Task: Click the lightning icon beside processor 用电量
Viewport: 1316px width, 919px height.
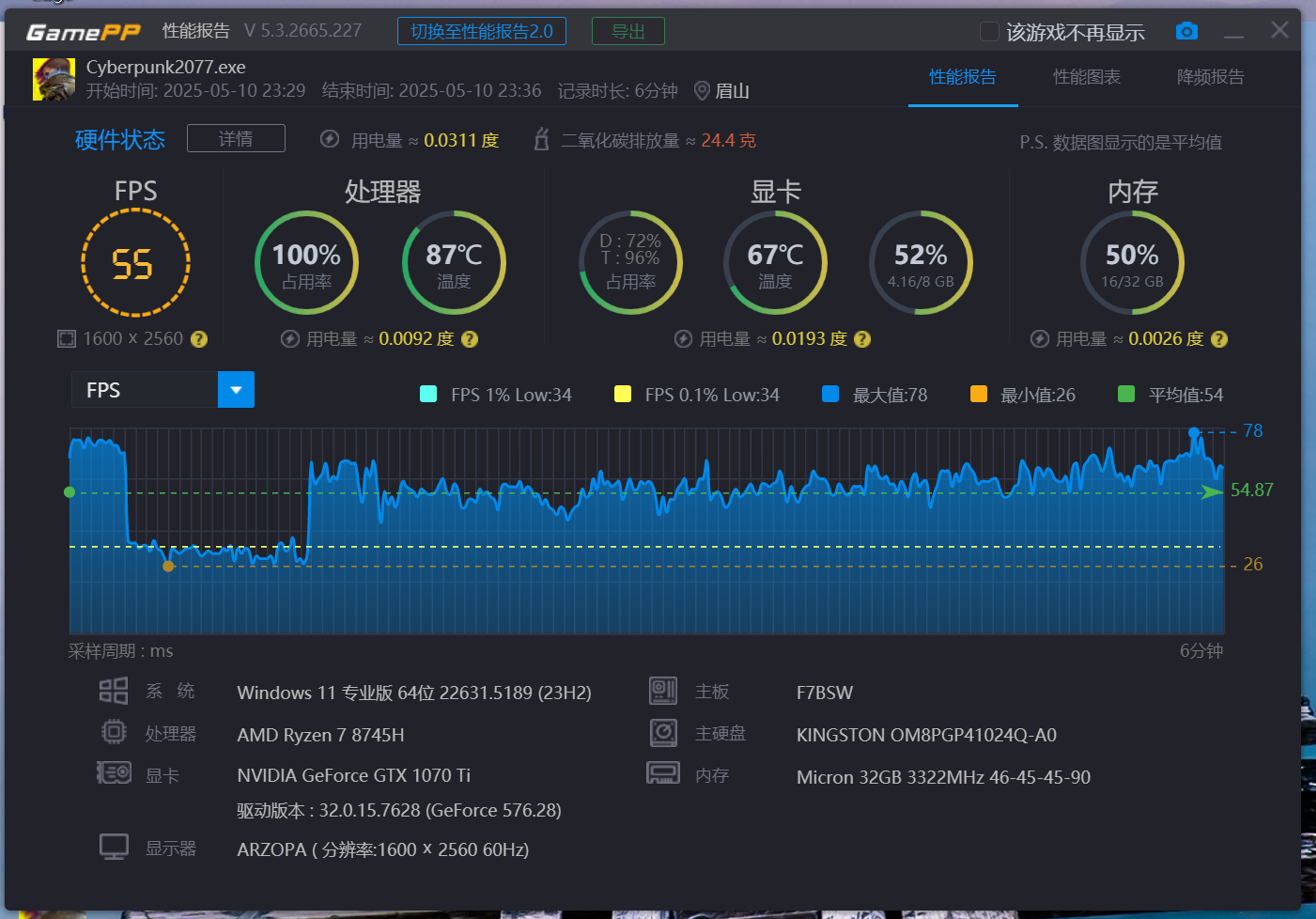Action: tap(290, 339)
